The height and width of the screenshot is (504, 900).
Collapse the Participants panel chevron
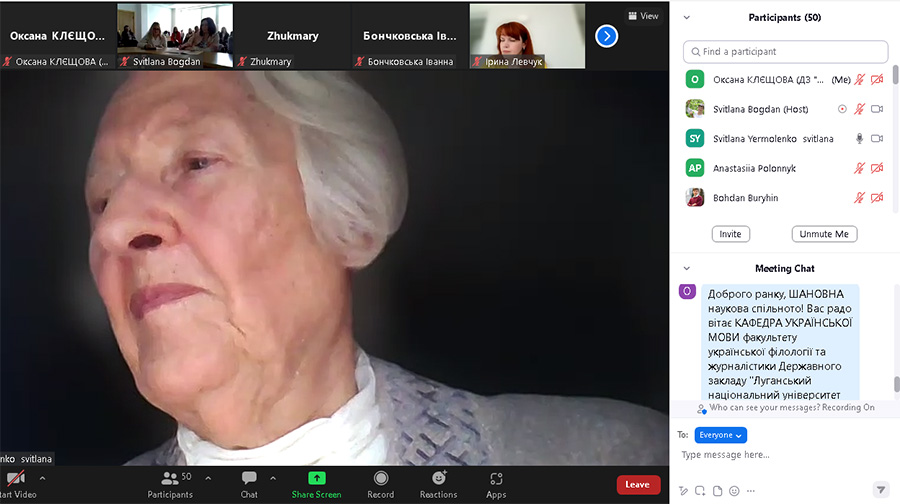686,18
